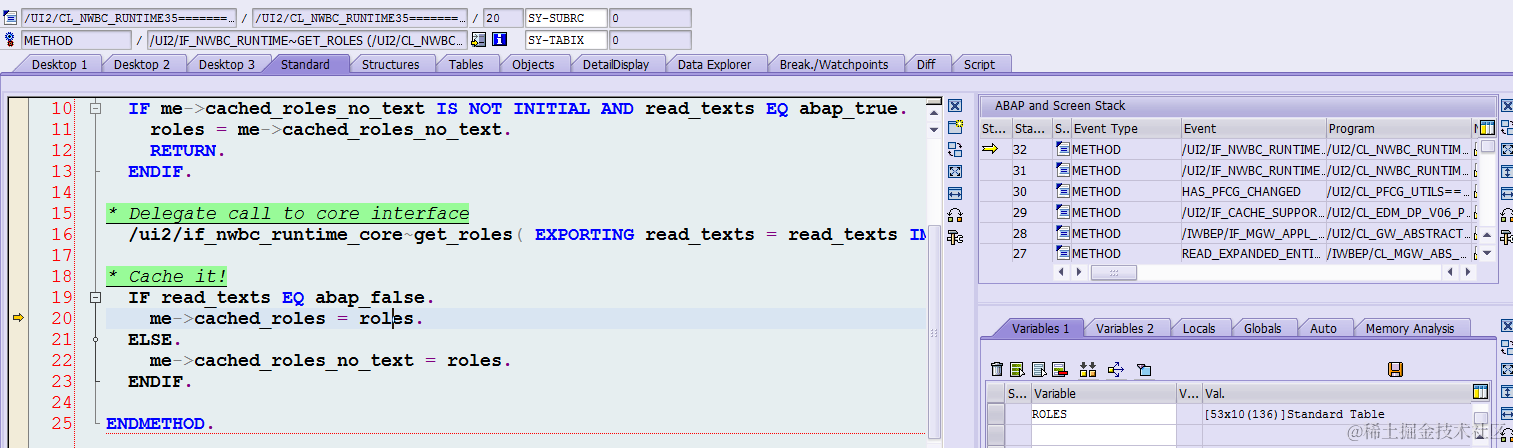The image size is (1513, 448).
Task: Click the program document icon at top left
Action: pyautogui.click(x=11, y=18)
